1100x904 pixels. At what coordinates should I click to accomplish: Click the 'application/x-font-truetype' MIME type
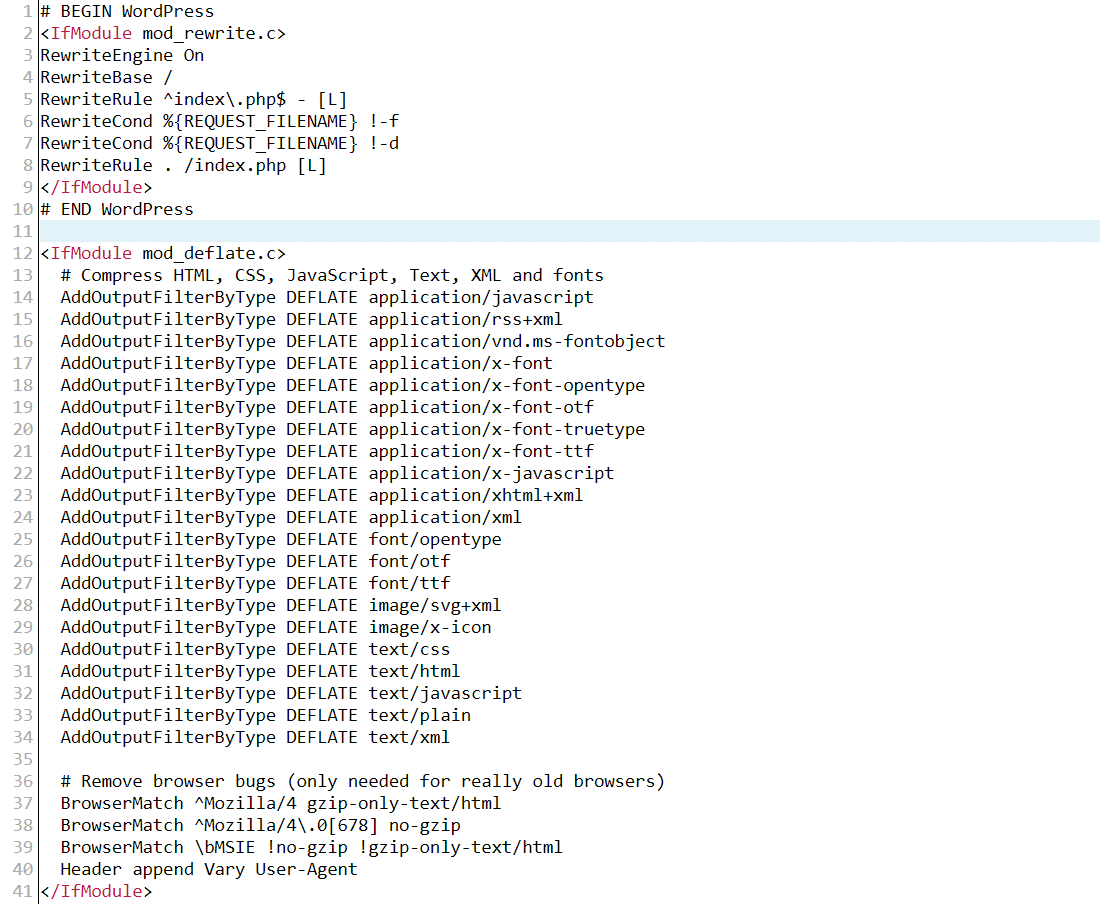[506, 430]
